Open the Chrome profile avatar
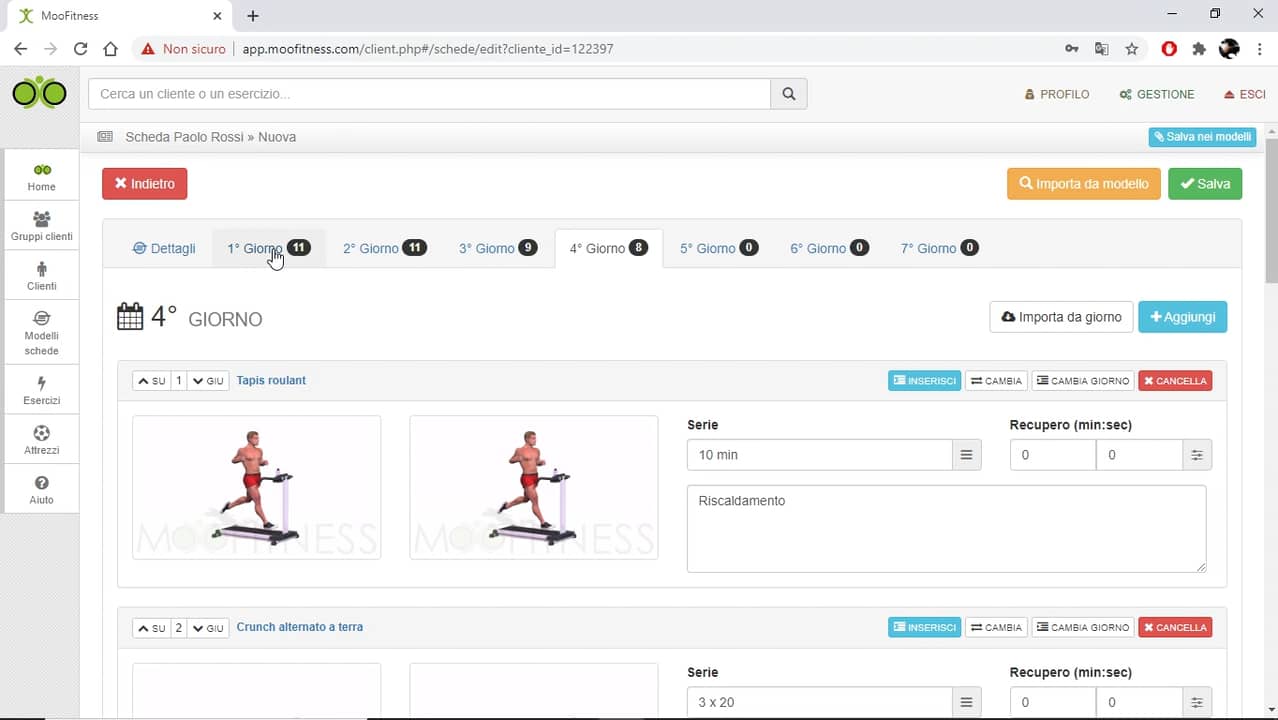This screenshot has height=720, width=1278. pos(1229,49)
